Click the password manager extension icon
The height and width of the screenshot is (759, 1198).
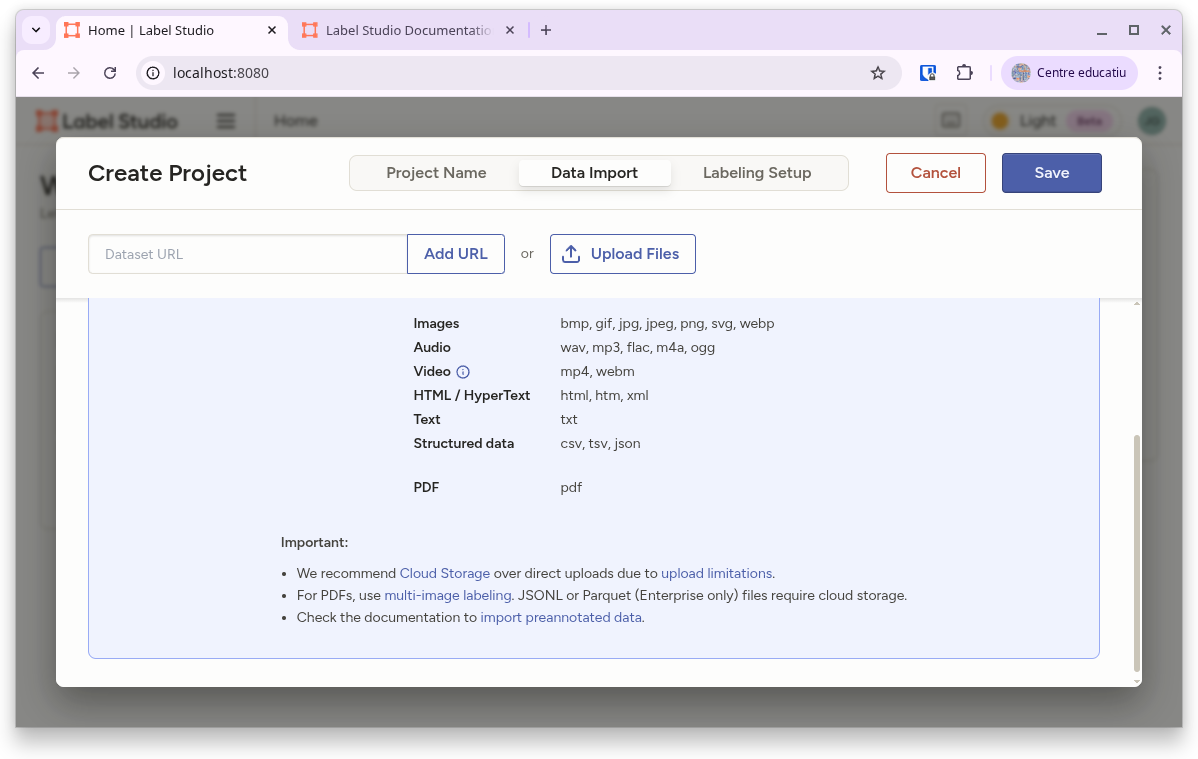(928, 73)
